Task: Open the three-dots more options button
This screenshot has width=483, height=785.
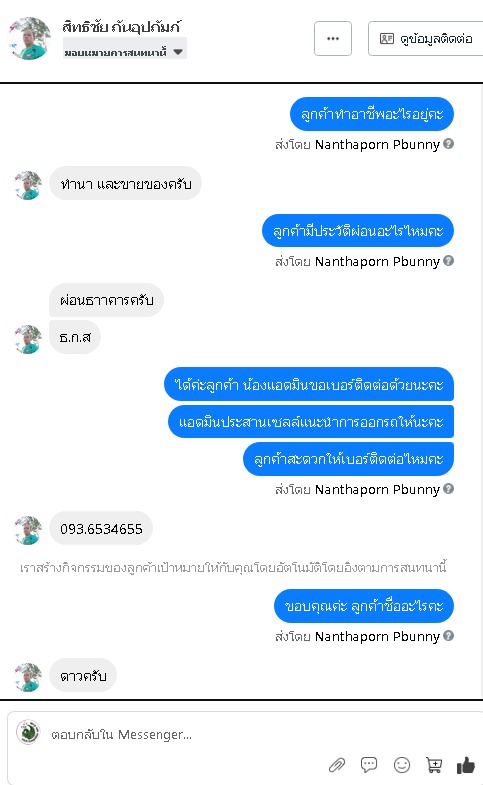Action: pyautogui.click(x=333, y=39)
